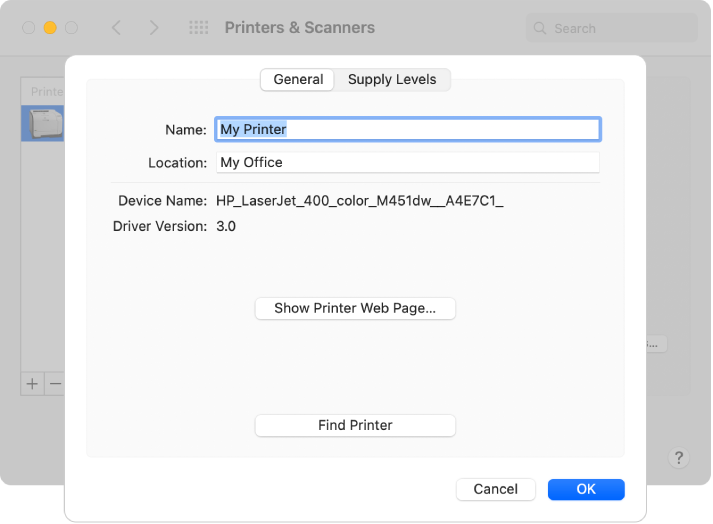Viewport: 713px width, 524px height.
Task: Add a printer with the plus button
Action: 32,384
